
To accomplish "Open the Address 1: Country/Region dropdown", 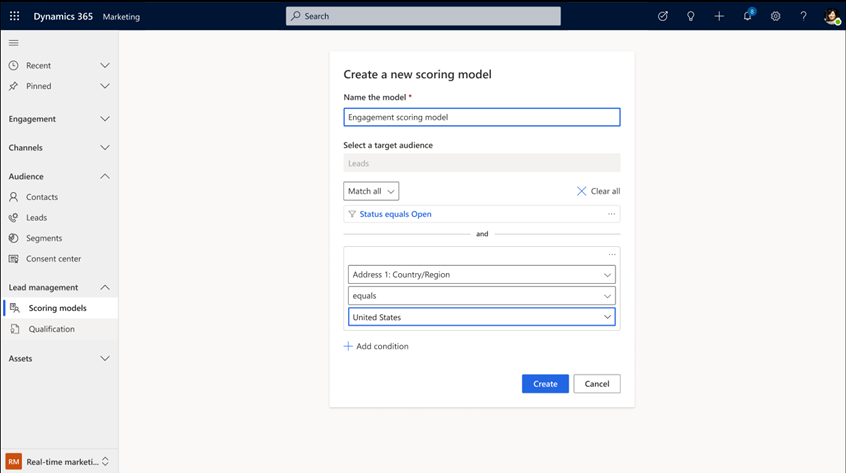I will point(482,275).
